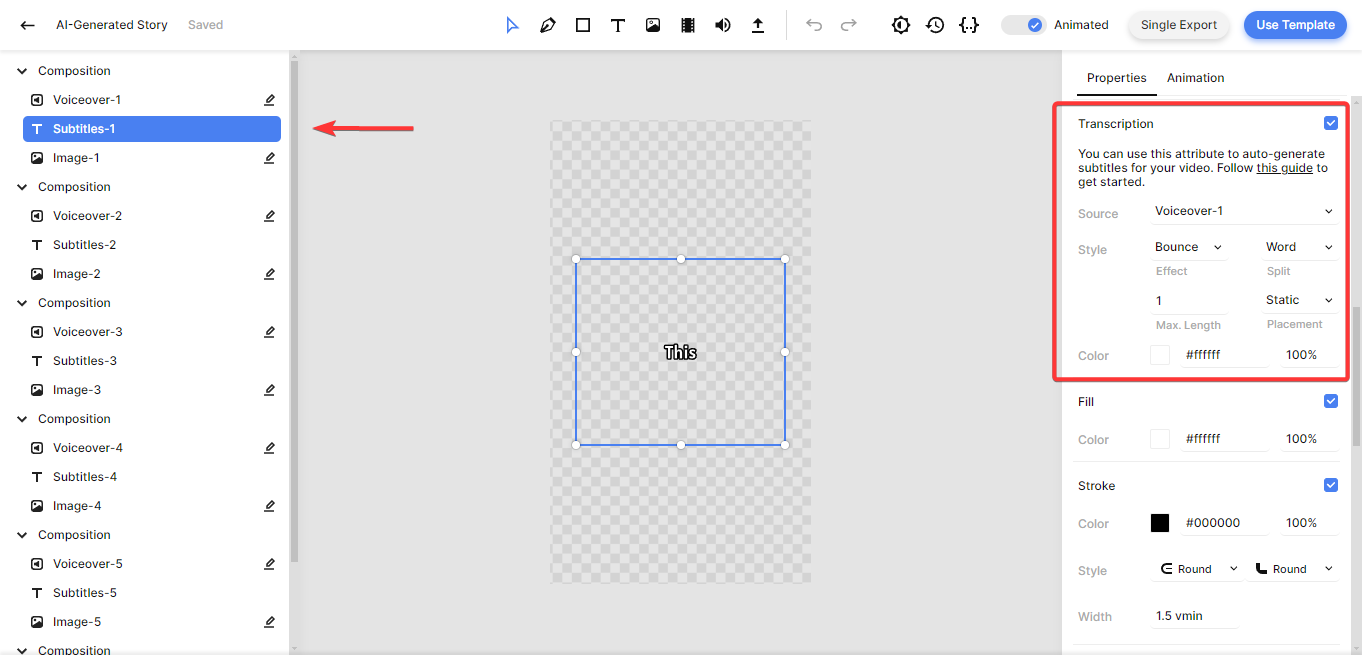
Task: Open version history clock icon
Action: point(935,25)
